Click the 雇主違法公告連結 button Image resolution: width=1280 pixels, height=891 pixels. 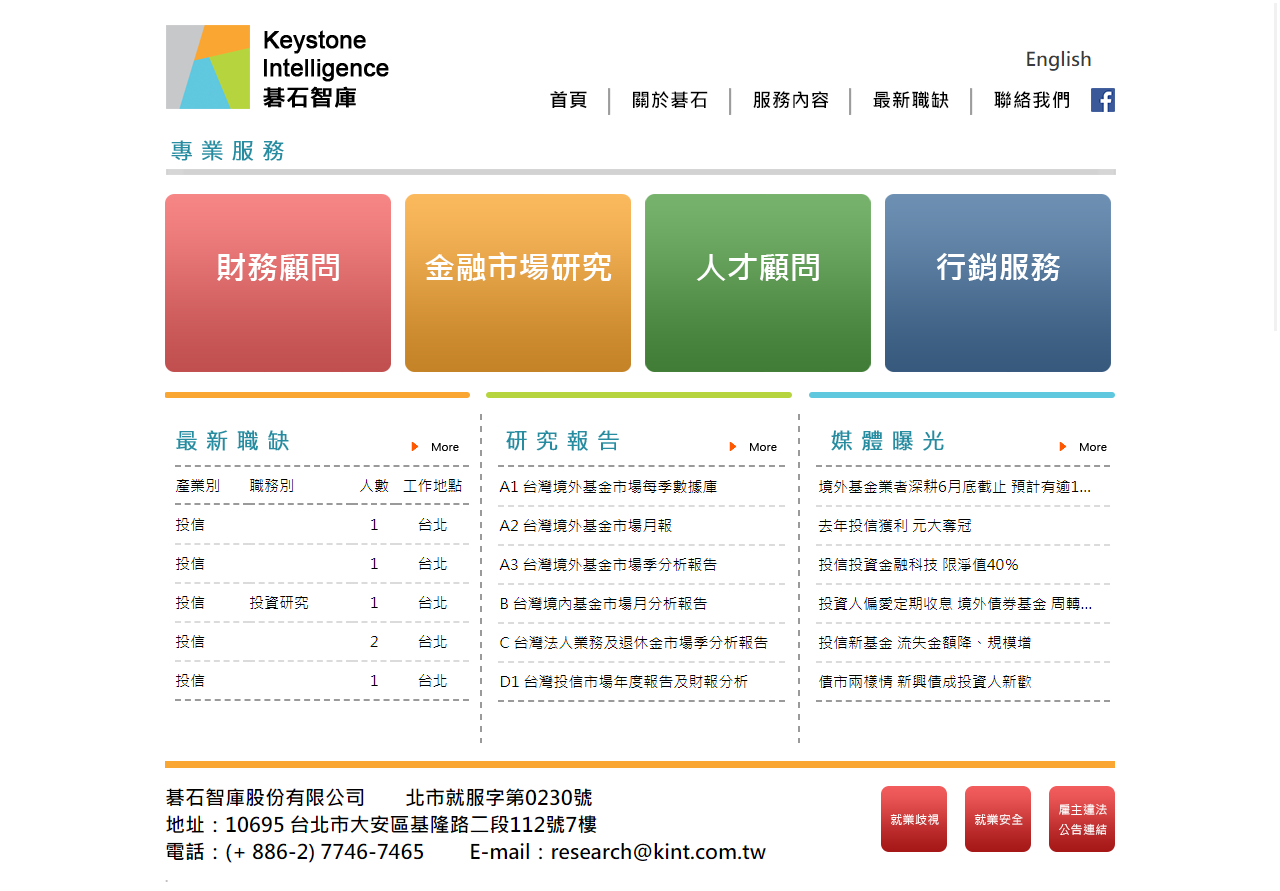click(1082, 819)
